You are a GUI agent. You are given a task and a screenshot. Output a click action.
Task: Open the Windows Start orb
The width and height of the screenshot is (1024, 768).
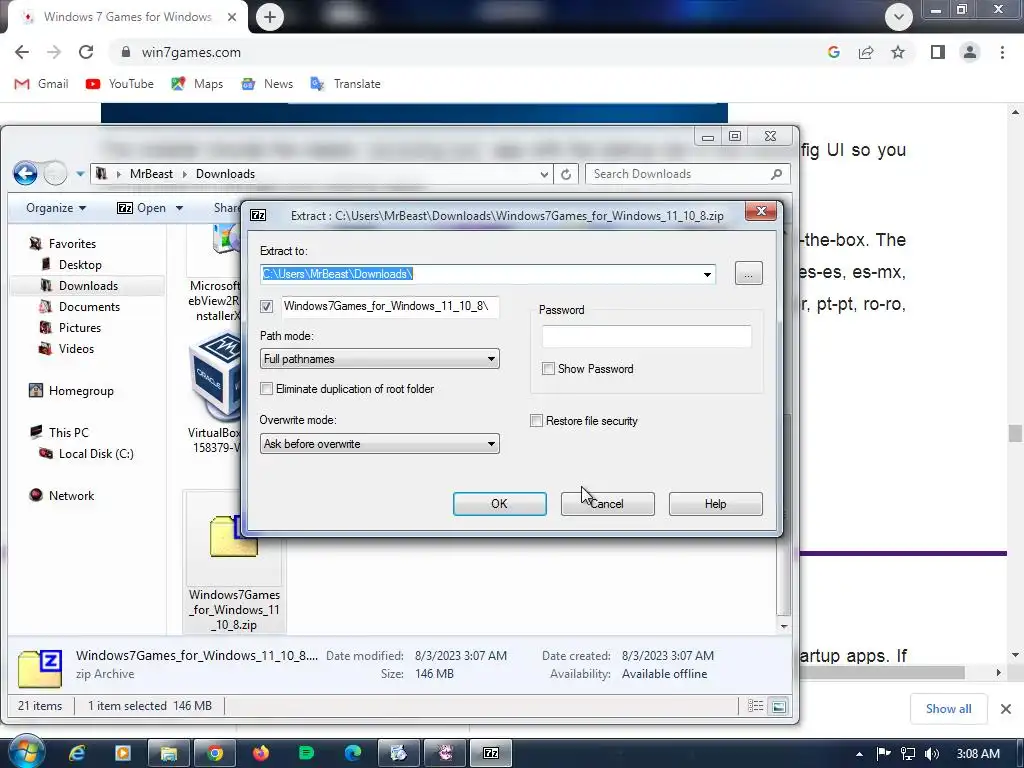click(x=25, y=752)
